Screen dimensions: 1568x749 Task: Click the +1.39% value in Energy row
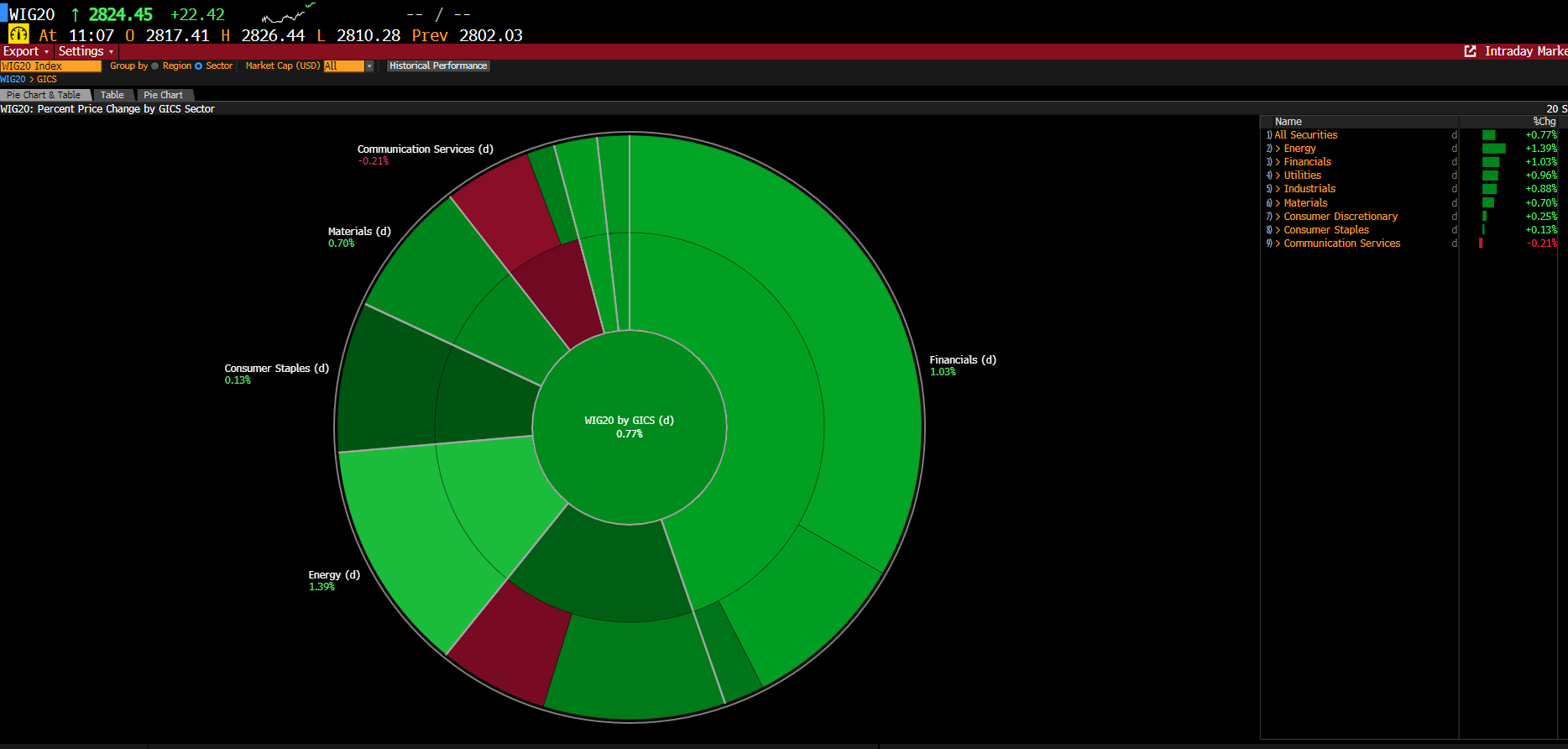tap(1541, 149)
